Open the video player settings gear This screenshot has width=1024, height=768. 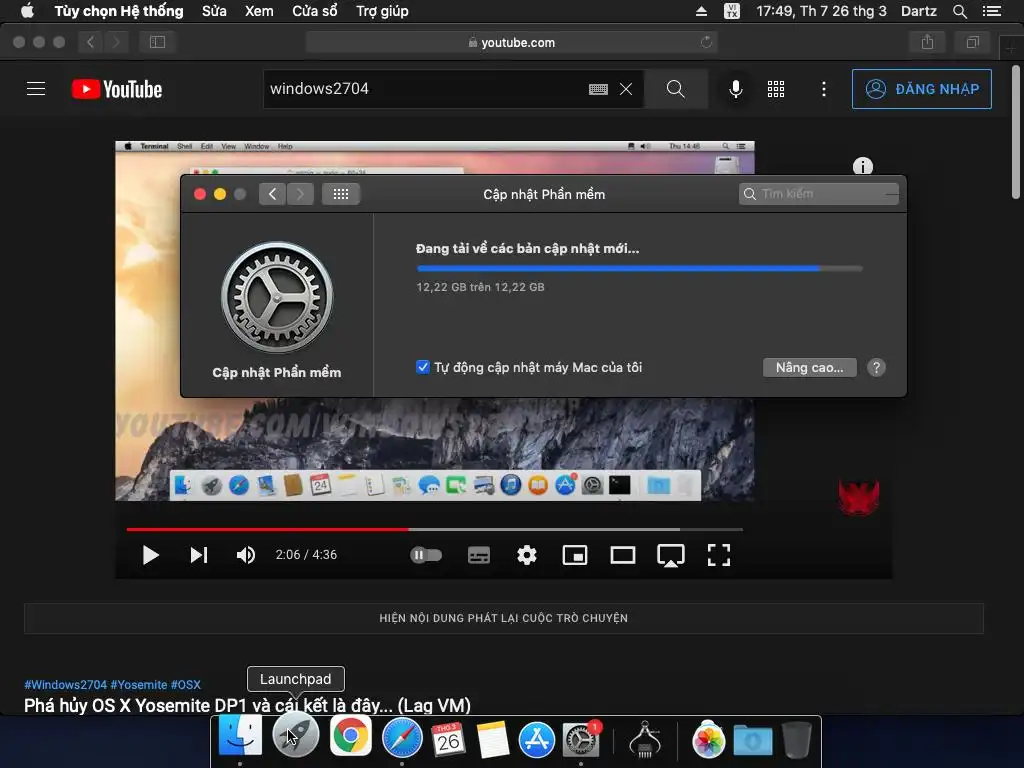[526, 555]
